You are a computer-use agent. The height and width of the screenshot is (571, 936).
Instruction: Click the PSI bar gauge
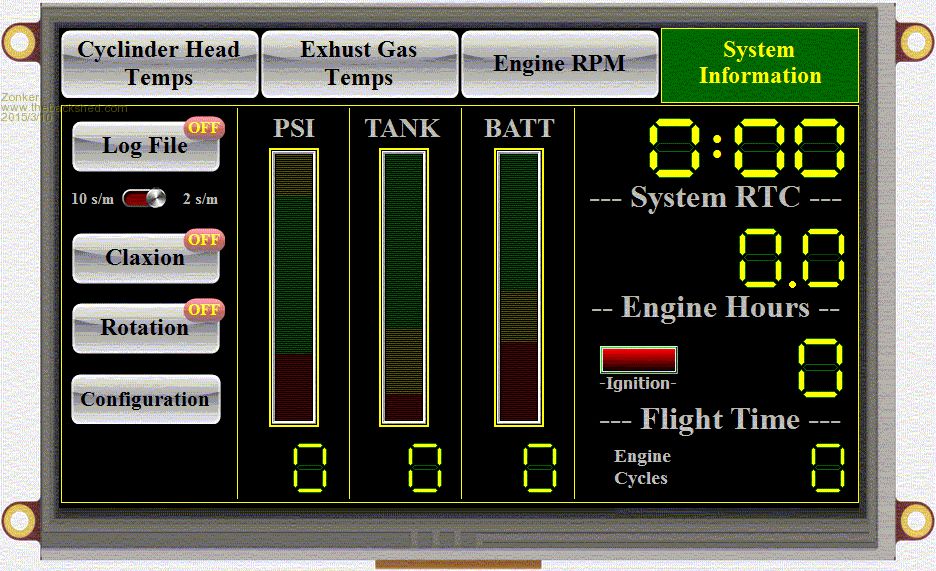point(294,288)
